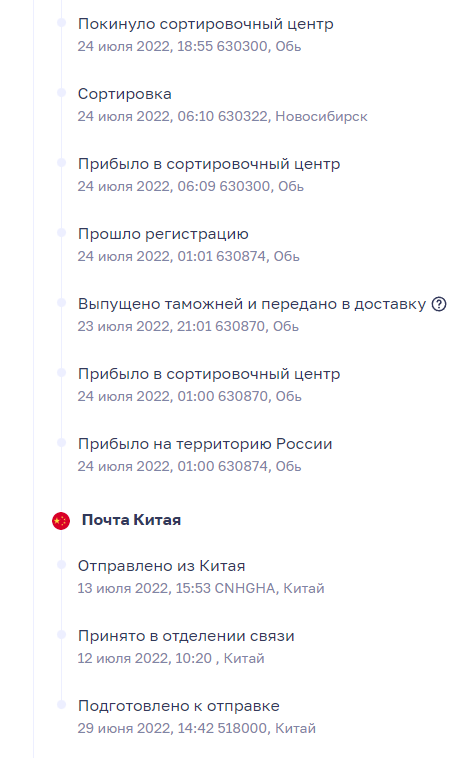The width and height of the screenshot is (472, 758).
Task: Select the Почта Китая section heading
Action: [132, 520]
